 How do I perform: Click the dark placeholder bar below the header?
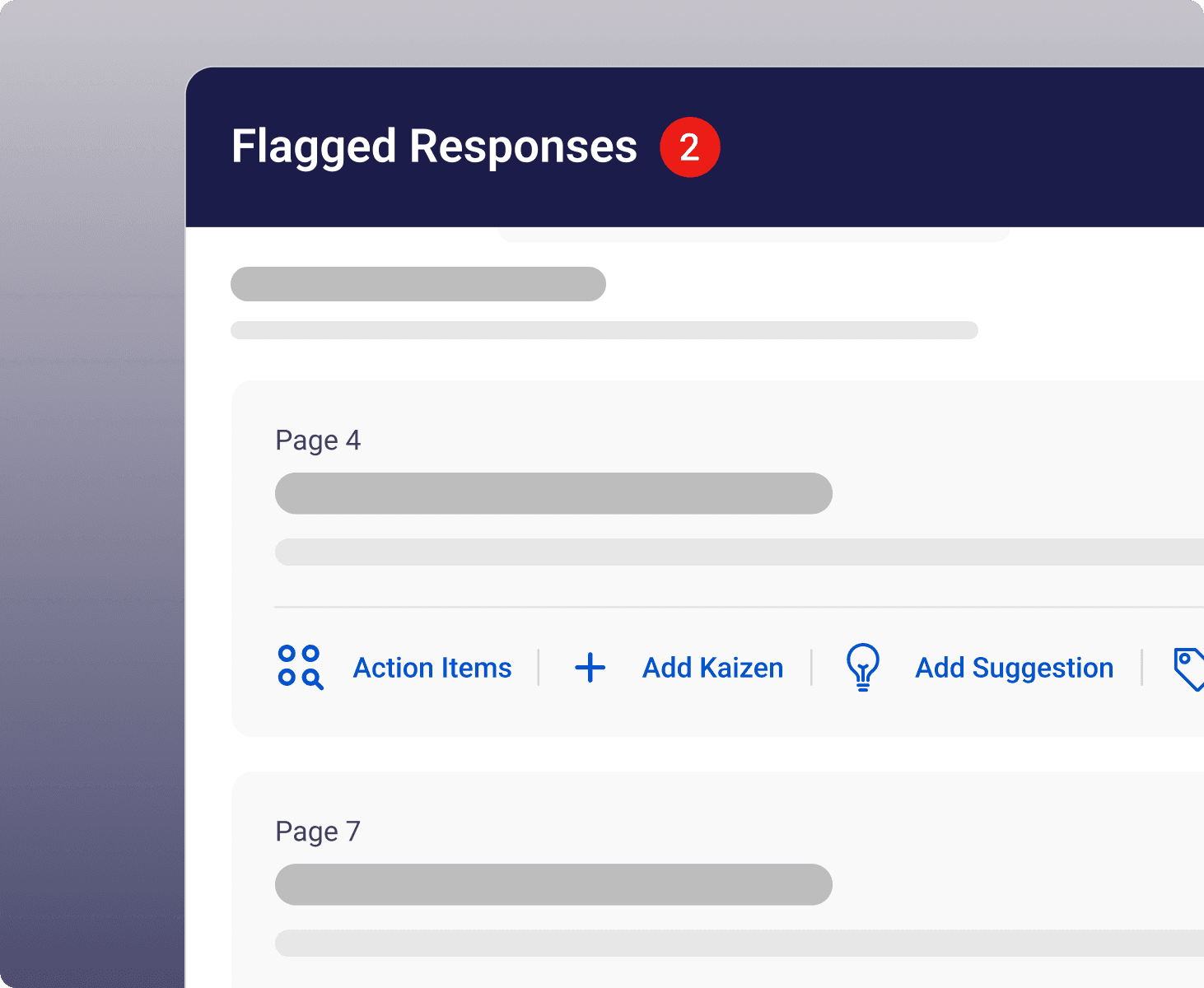(x=418, y=284)
